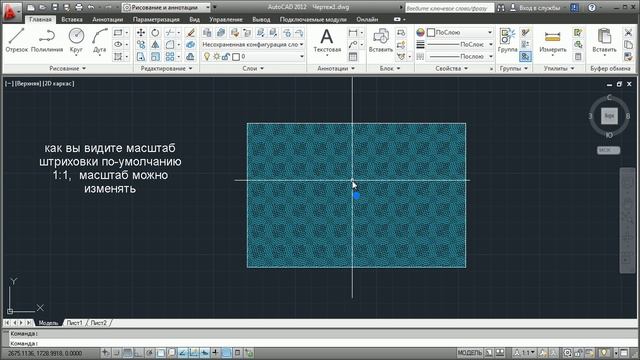Open the Аннотации ribbon tab
Viewport: 640px width, 360px height.
coord(107,19)
